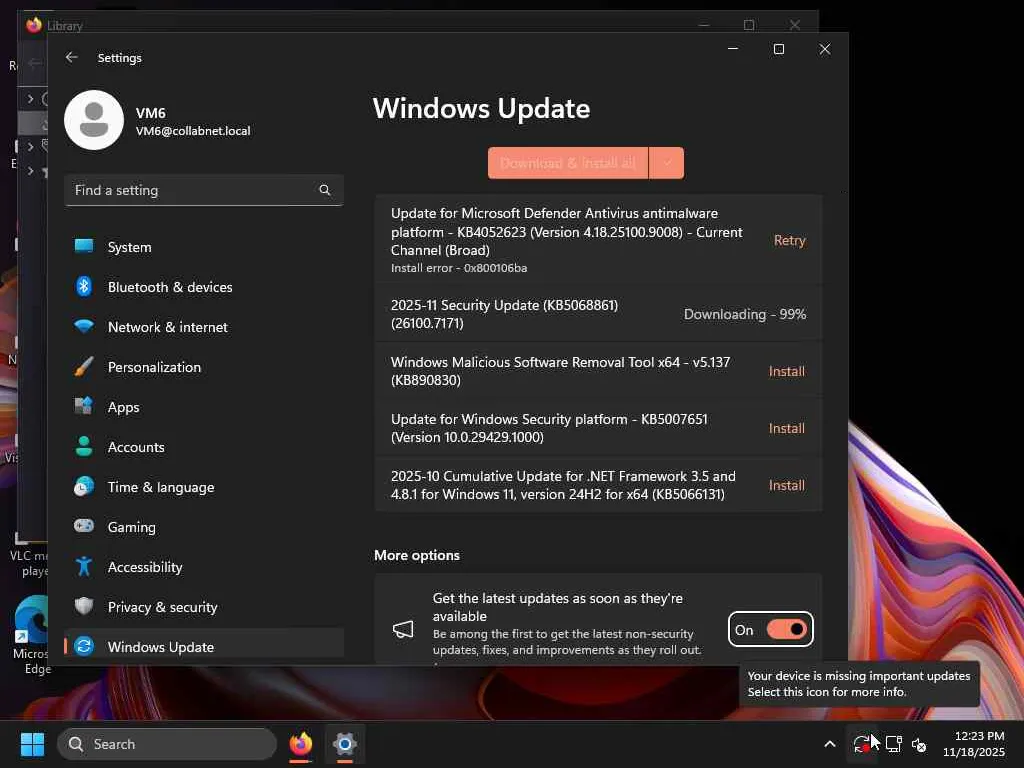This screenshot has width=1024, height=768.
Task: Click the search magnifier in Find a setting
Action: tap(325, 190)
